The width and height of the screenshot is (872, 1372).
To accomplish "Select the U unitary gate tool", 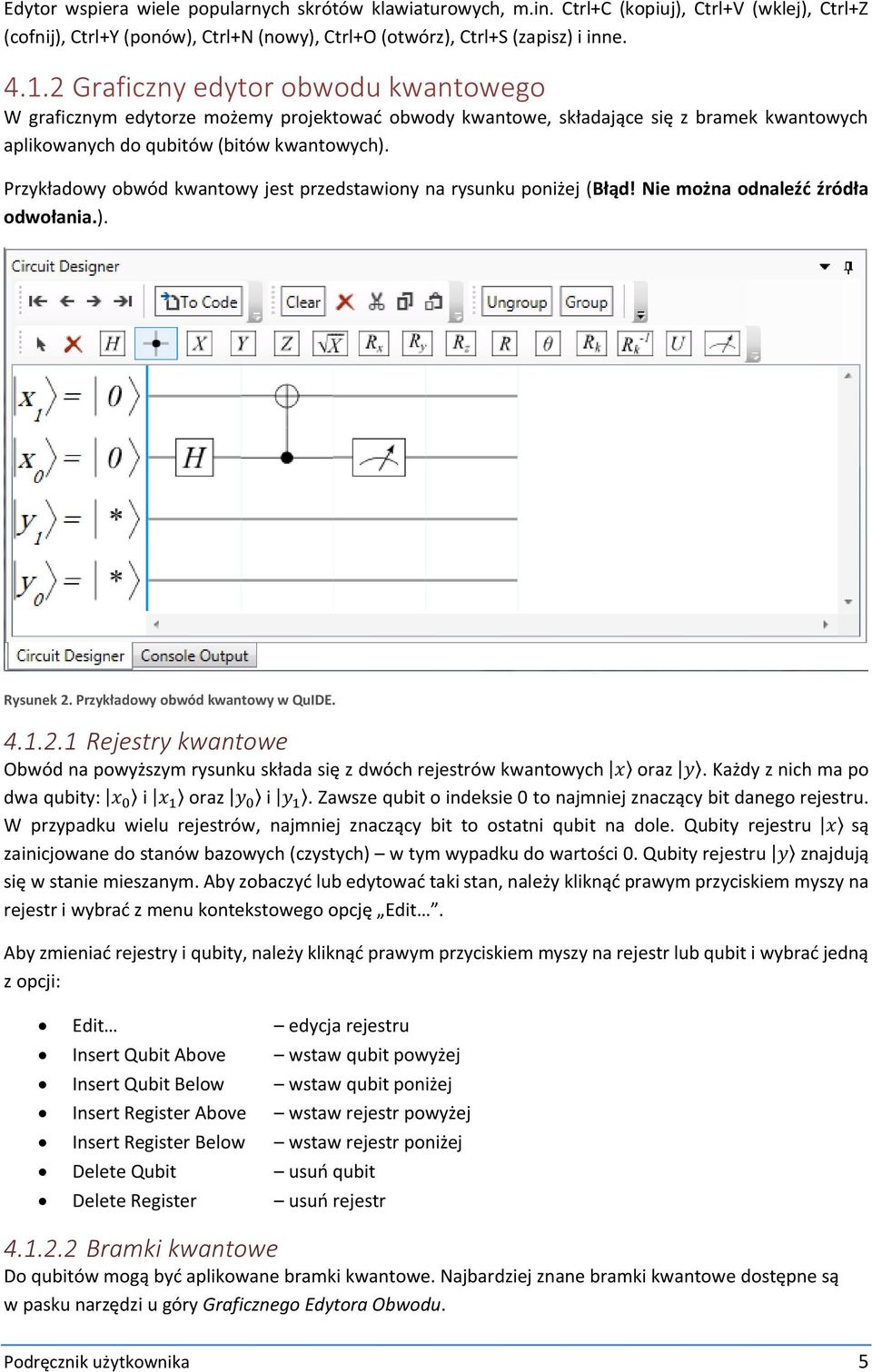I will 679,344.
